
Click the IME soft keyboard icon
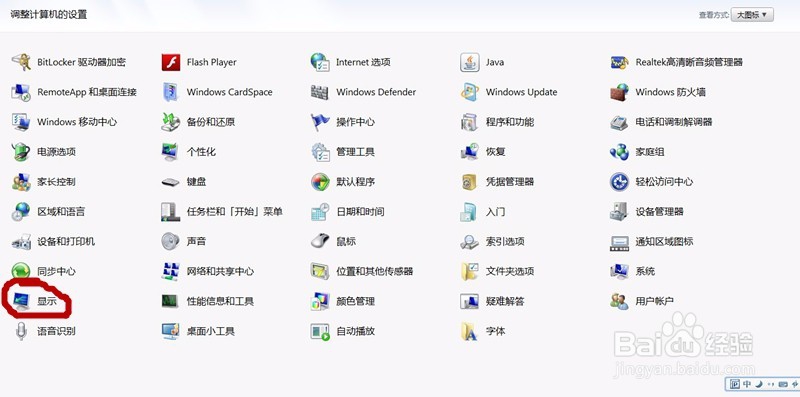(783, 384)
